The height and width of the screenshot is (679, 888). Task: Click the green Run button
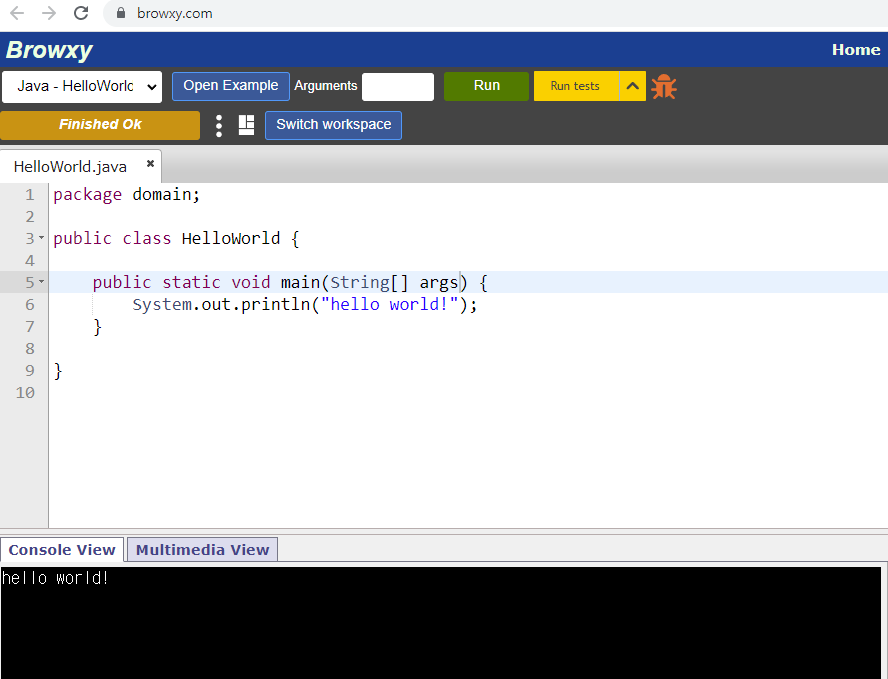pyautogui.click(x=486, y=86)
